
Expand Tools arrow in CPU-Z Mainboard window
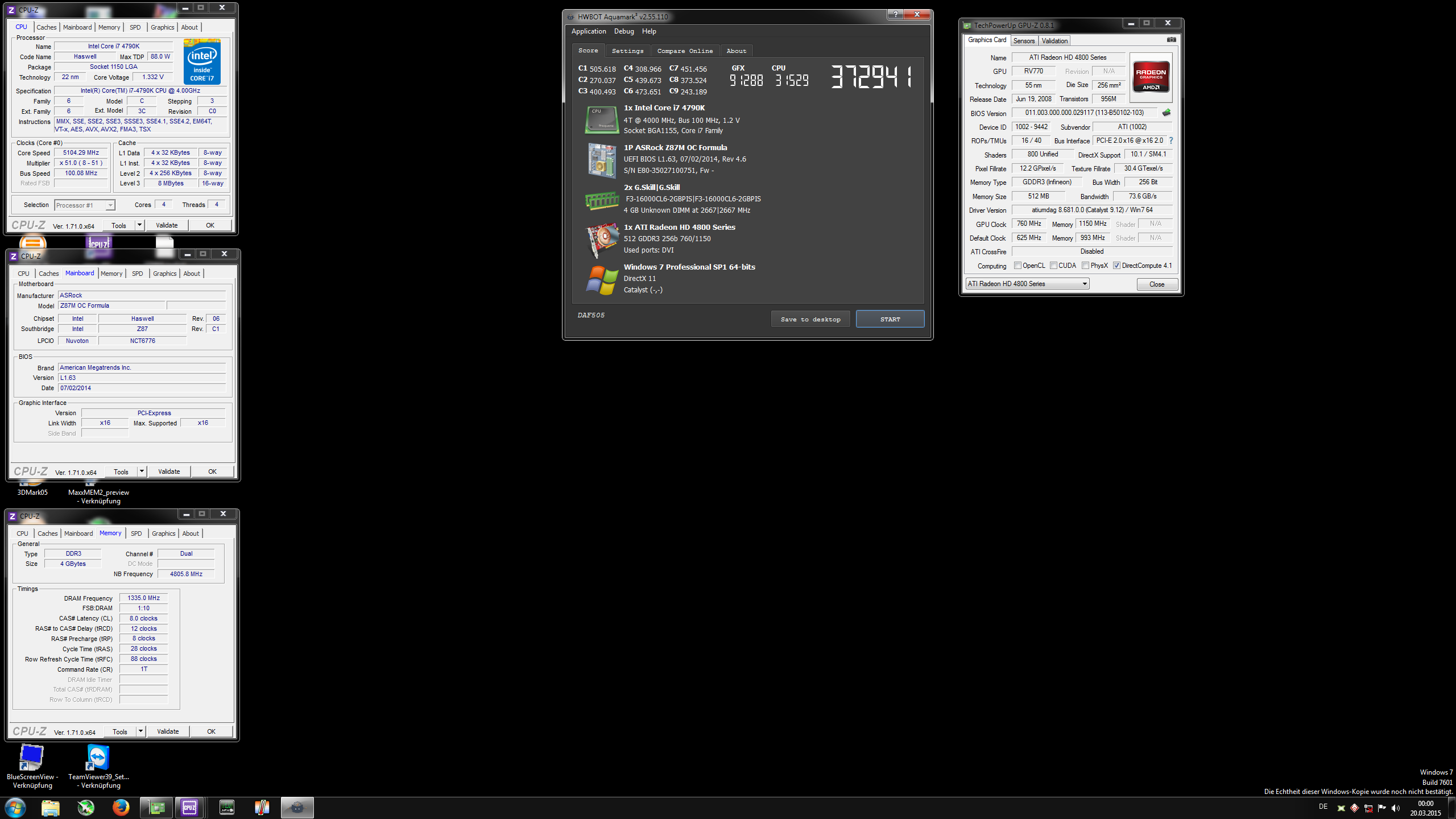pos(142,471)
